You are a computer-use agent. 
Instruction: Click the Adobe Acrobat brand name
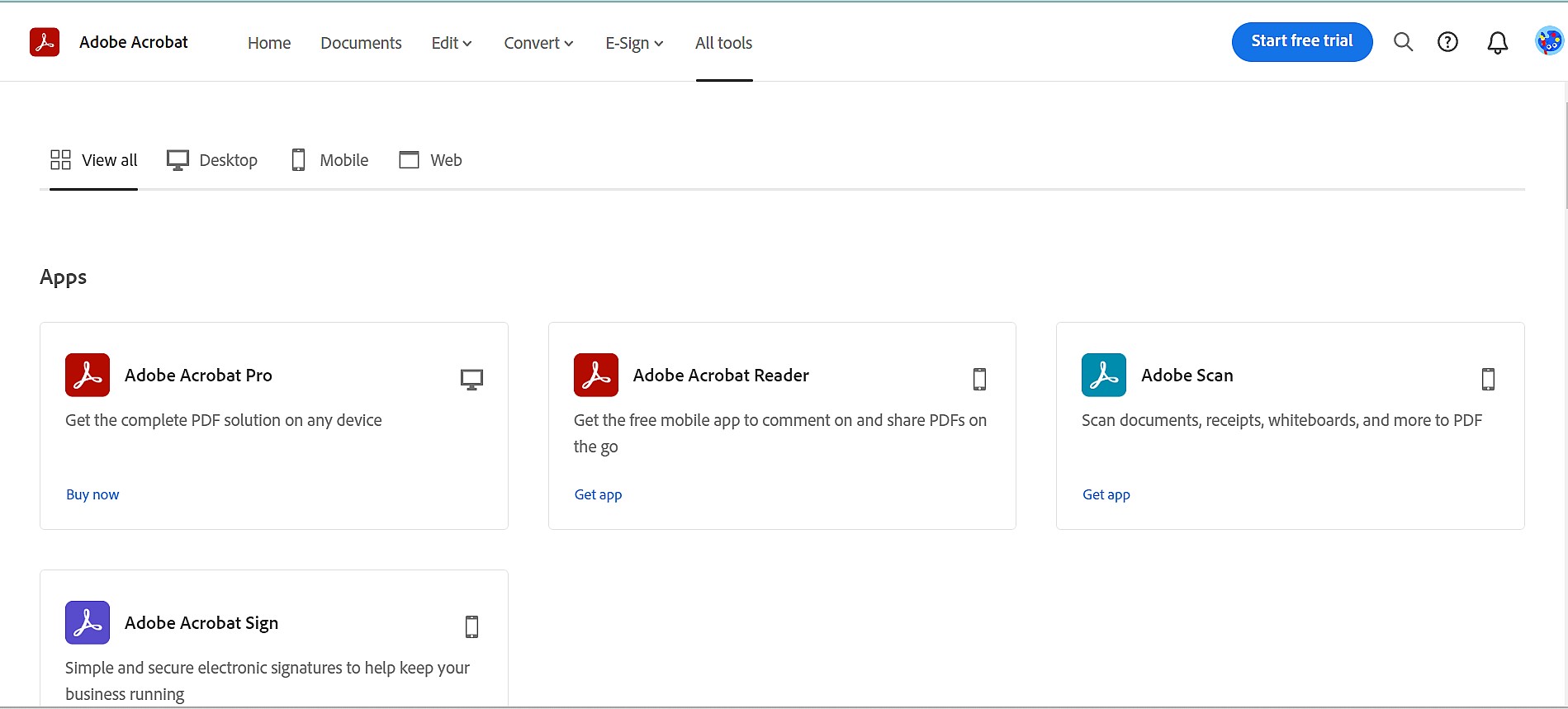click(x=134, y=42)
